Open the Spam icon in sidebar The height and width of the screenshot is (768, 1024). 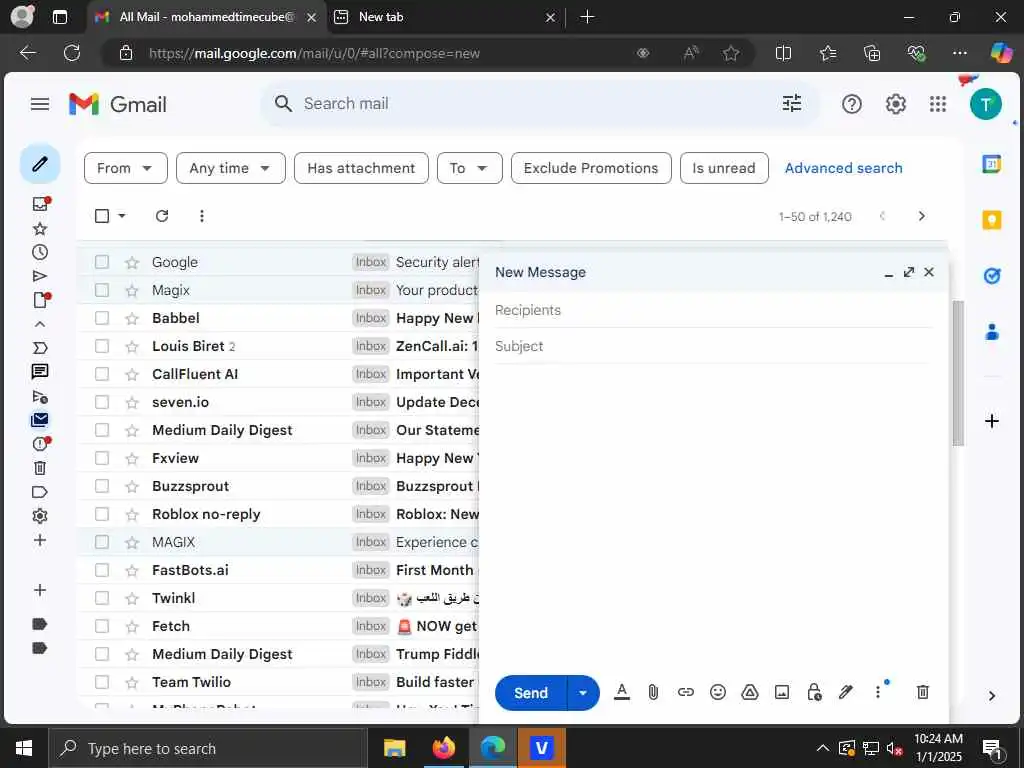[40, 444]
